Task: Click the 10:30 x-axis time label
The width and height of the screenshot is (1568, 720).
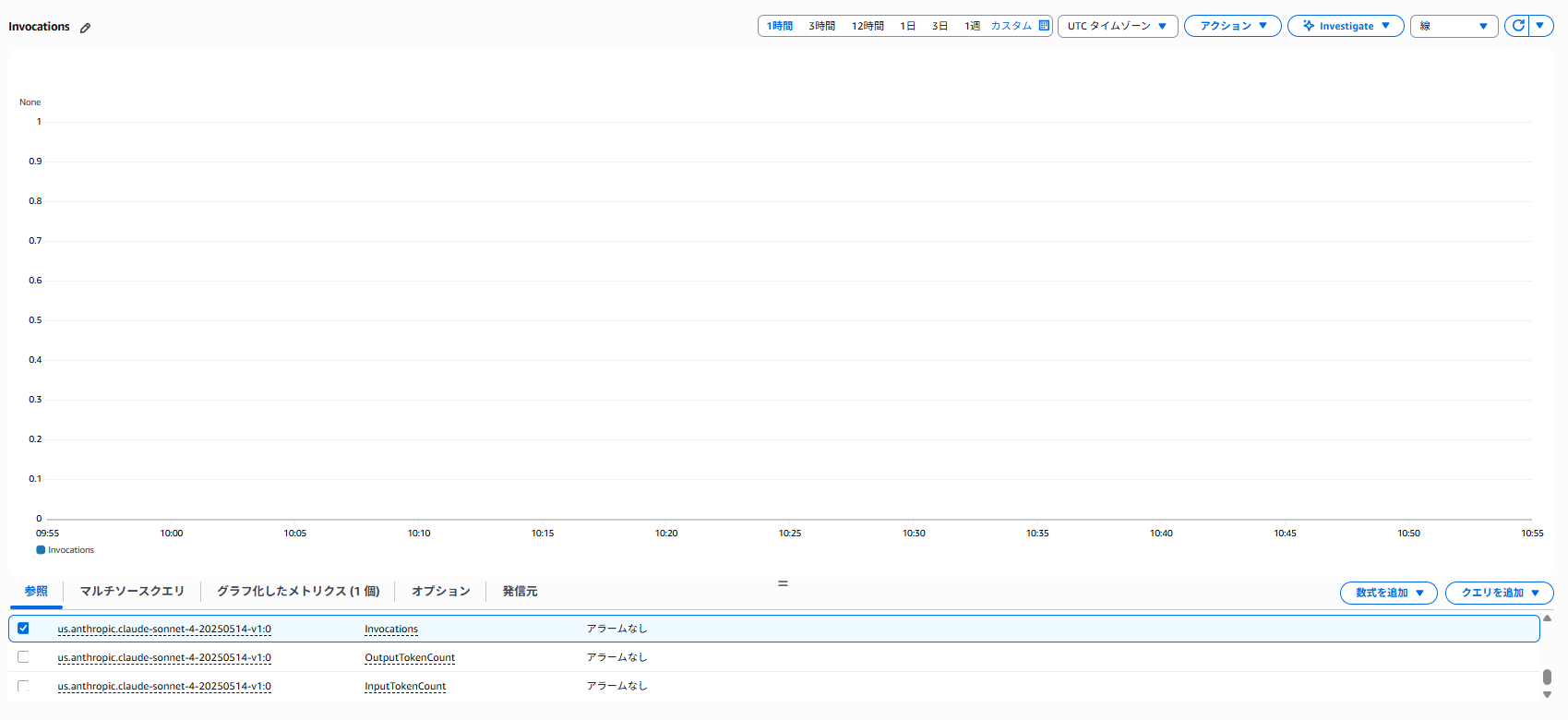Action: [914, 534]
